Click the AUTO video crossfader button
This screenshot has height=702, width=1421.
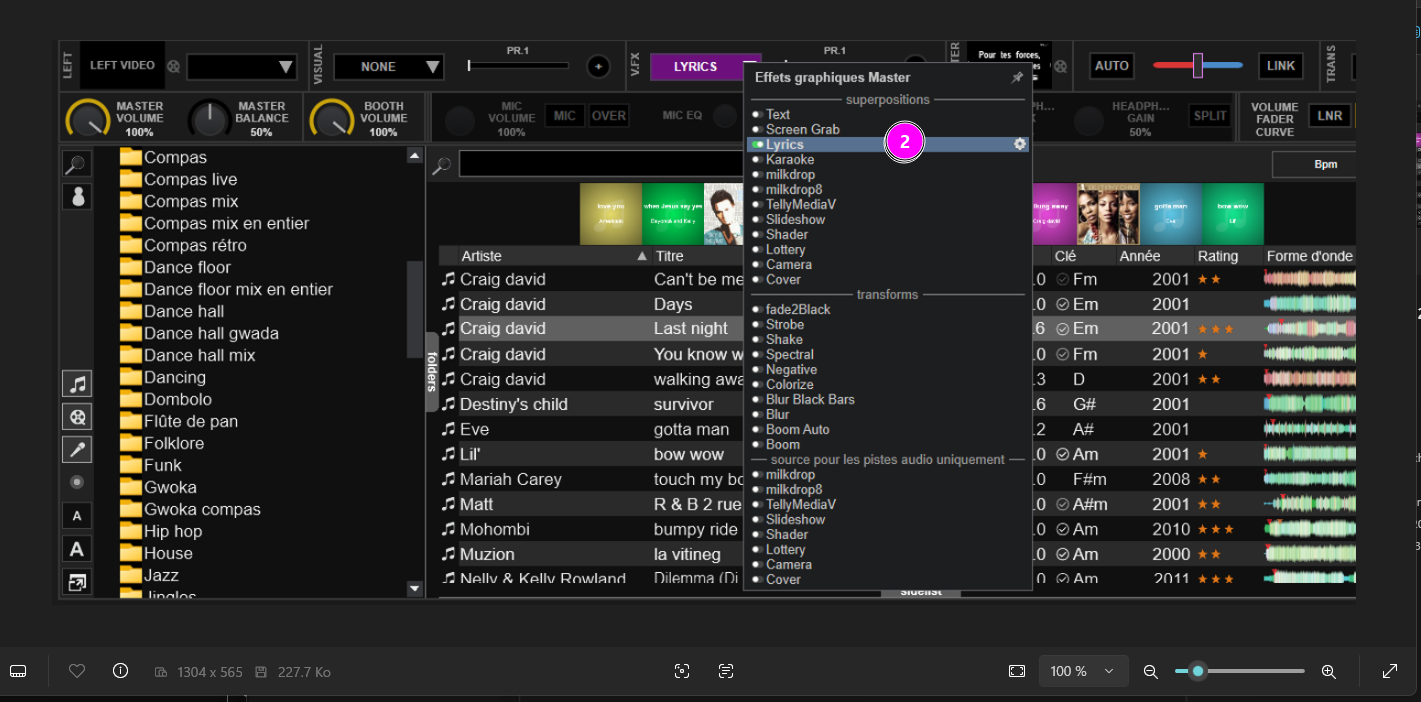[1111, 66]
